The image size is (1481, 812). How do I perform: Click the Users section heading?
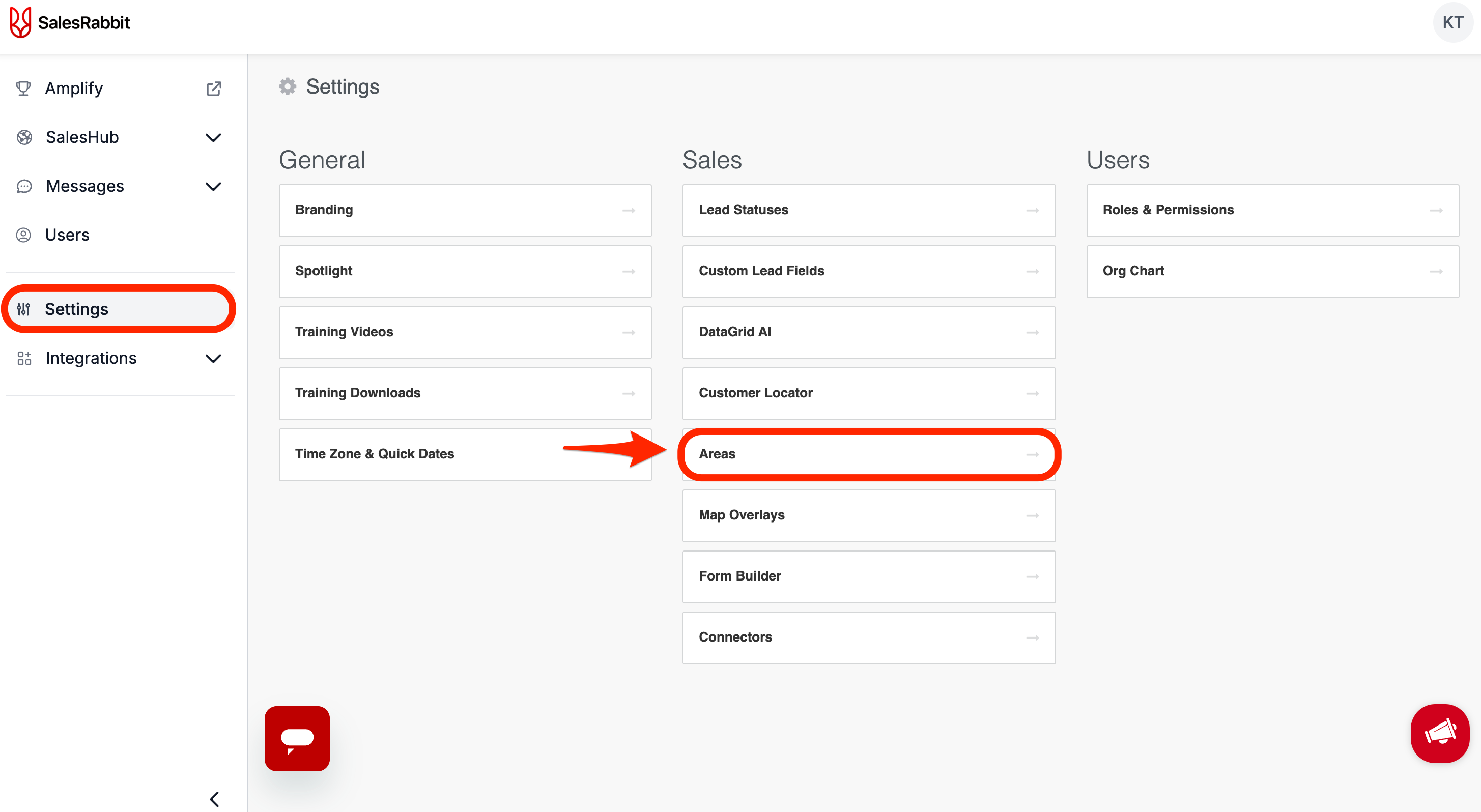pyautogui.click(x=1118, y=160)
